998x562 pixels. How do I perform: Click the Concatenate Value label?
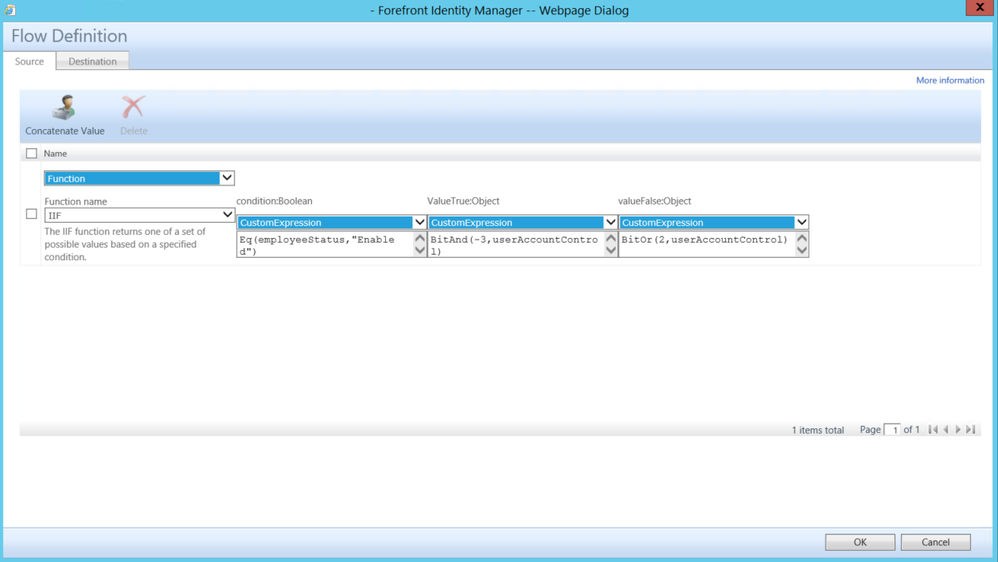65,130
